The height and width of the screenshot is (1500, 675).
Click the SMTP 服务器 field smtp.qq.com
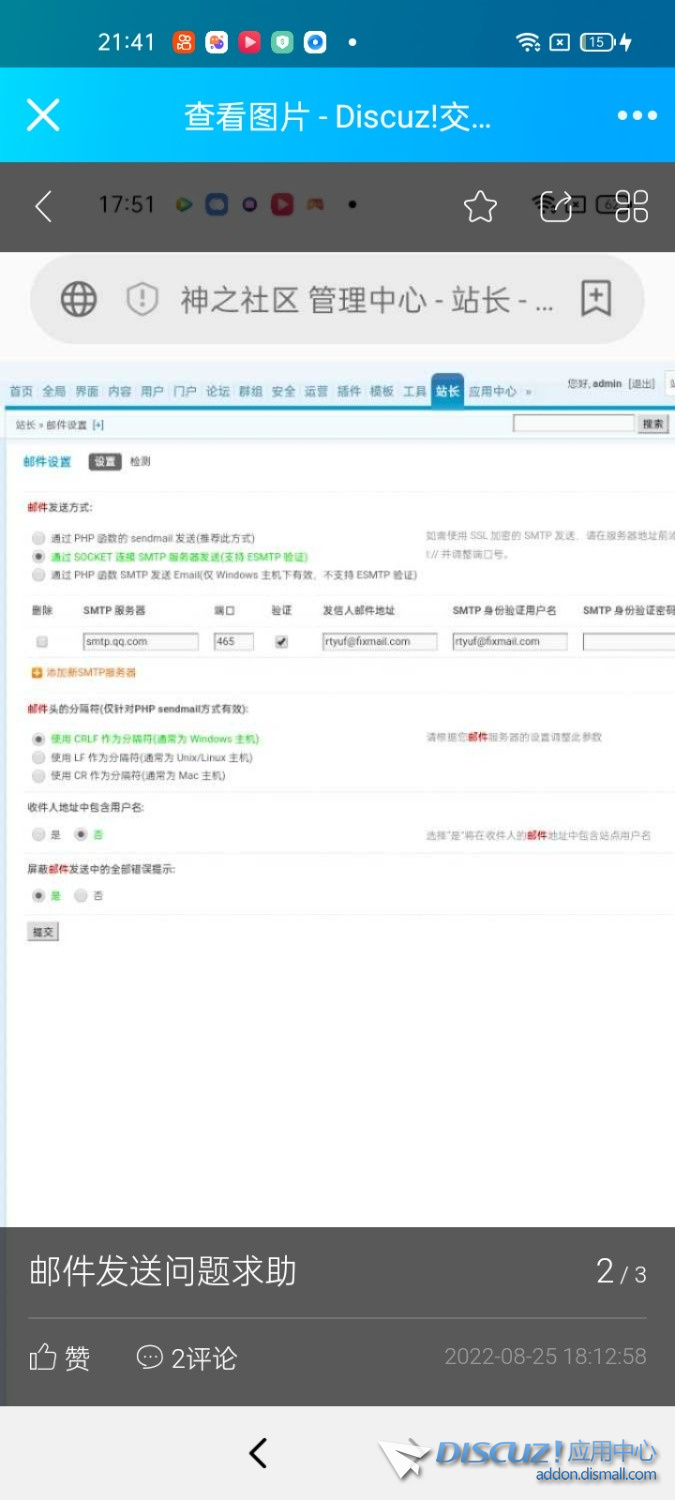[140, 642]
